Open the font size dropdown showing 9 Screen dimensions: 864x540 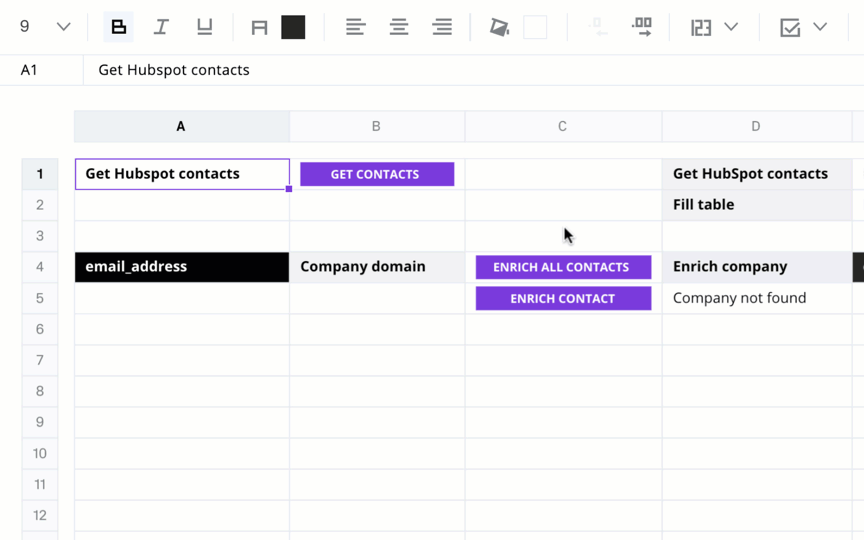pyautogui.click(x=45, y=27)
